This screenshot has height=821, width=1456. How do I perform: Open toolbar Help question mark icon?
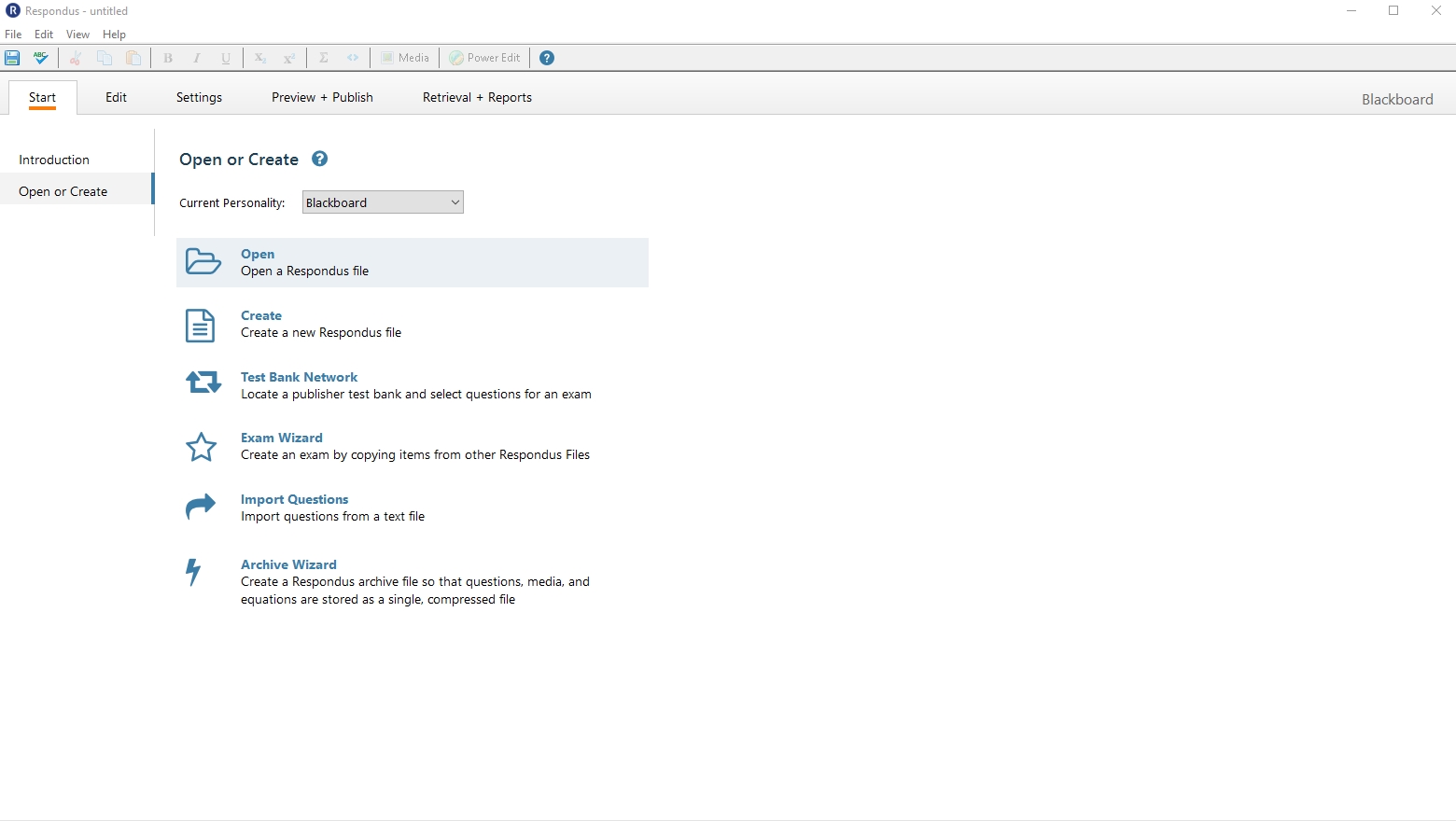pos(547,58)
